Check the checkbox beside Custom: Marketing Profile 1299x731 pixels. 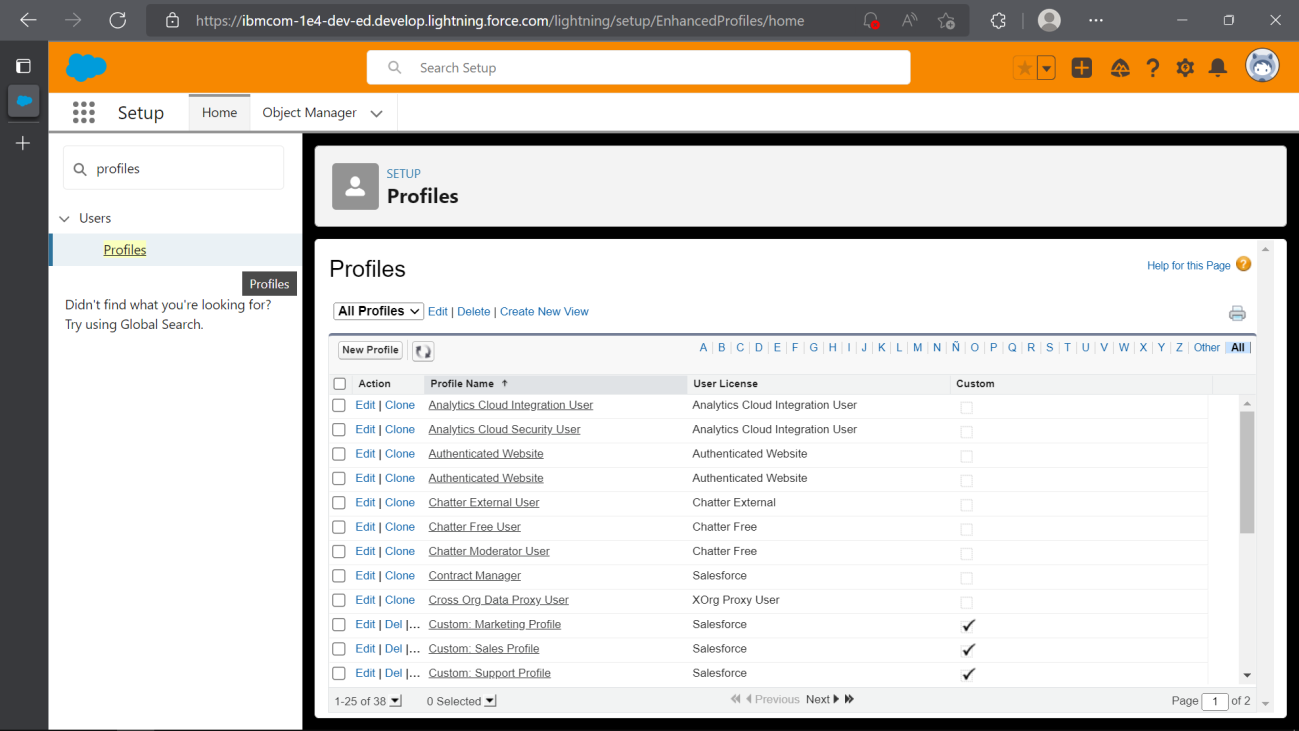(338, 626)
